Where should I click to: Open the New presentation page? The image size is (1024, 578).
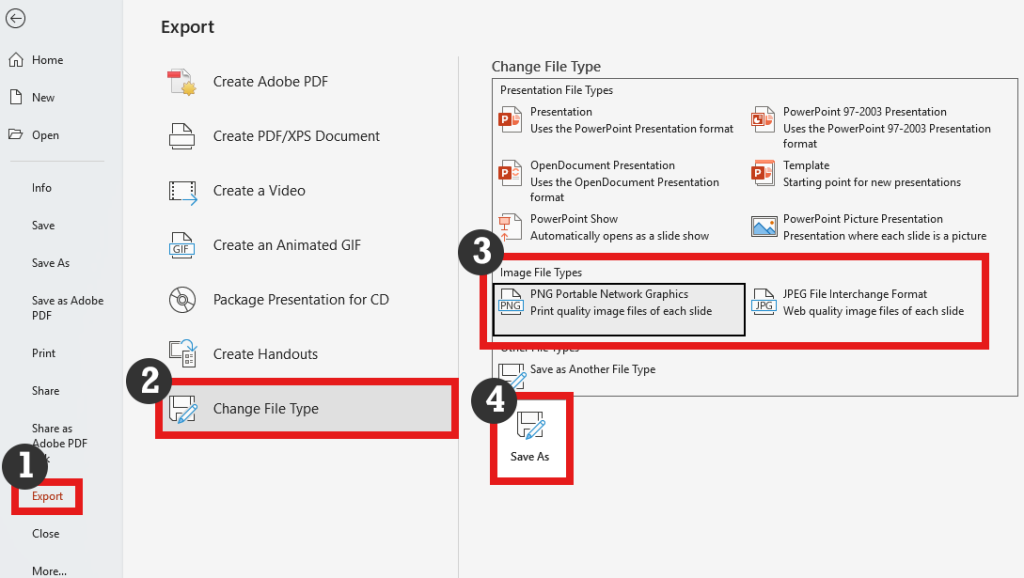[43, 98]
